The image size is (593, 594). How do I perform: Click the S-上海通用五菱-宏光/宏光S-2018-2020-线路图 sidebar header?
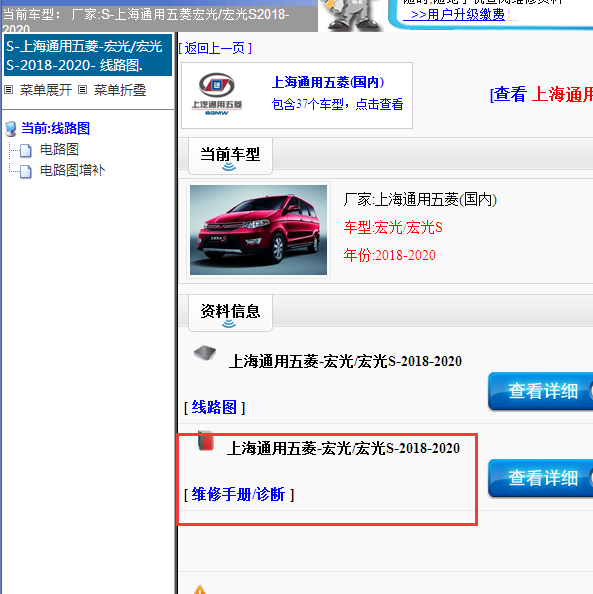click(88, 55)
